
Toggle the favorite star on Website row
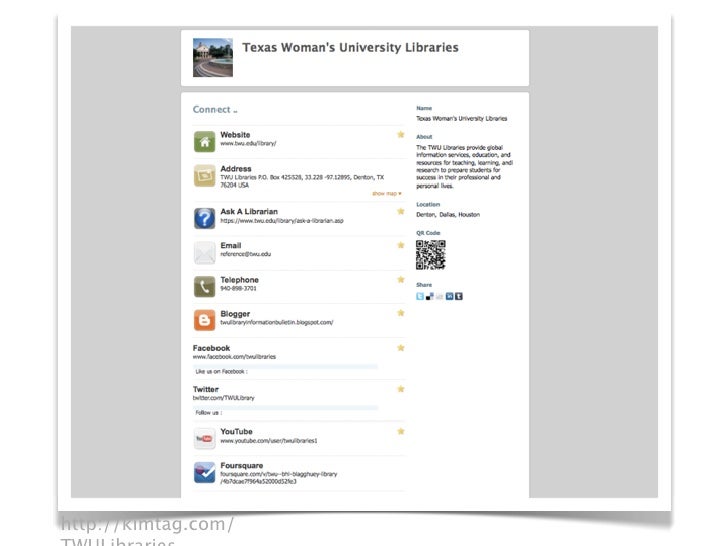[401, 135]
